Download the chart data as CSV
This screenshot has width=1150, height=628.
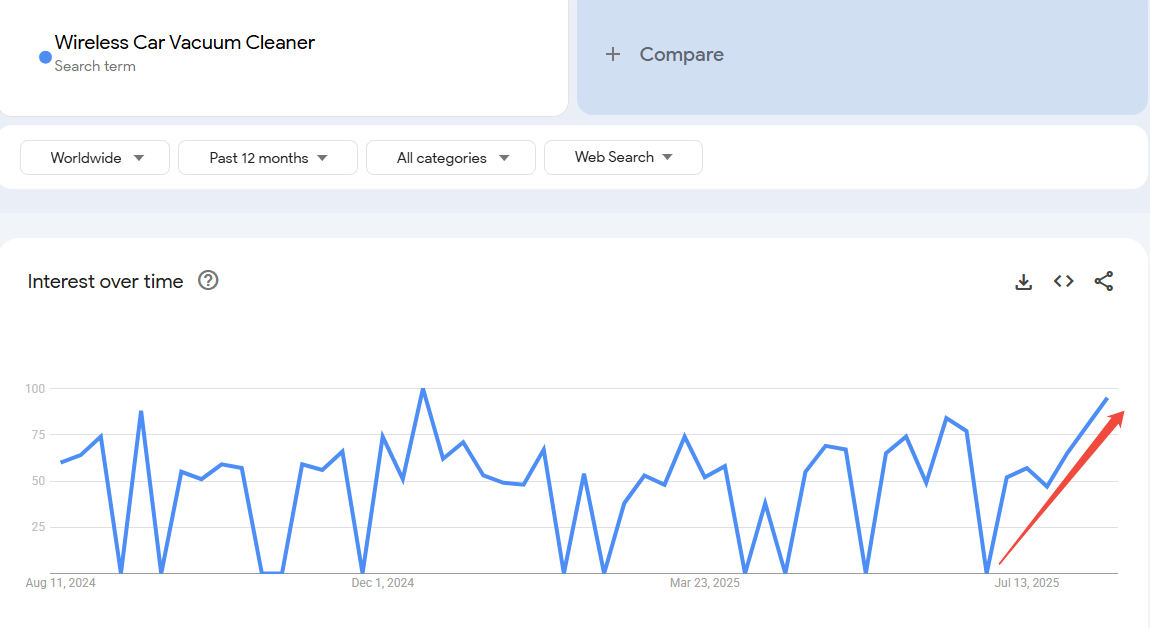[1023, 281]
